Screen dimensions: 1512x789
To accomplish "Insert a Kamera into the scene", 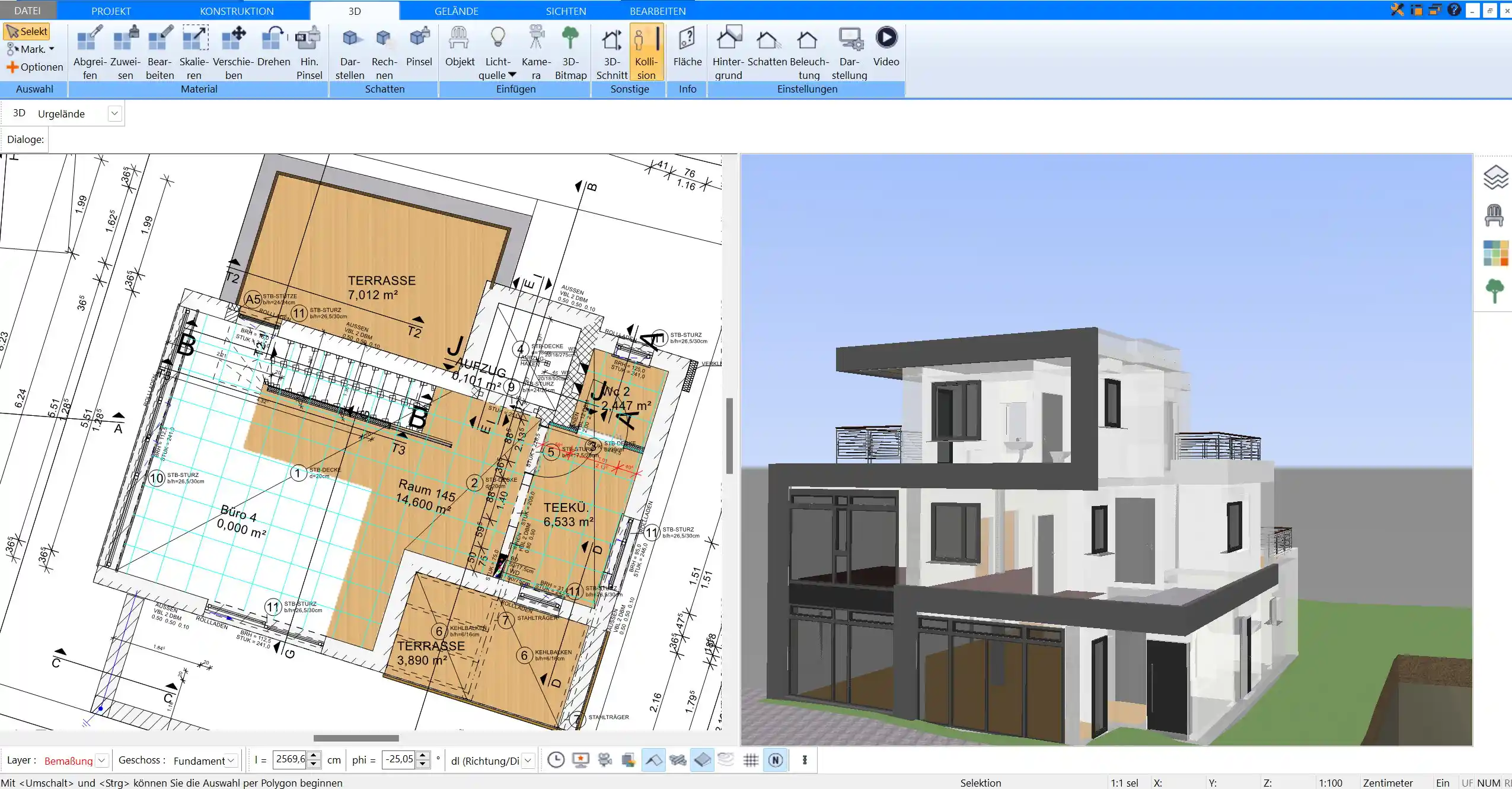I will (x=536, y=52).
